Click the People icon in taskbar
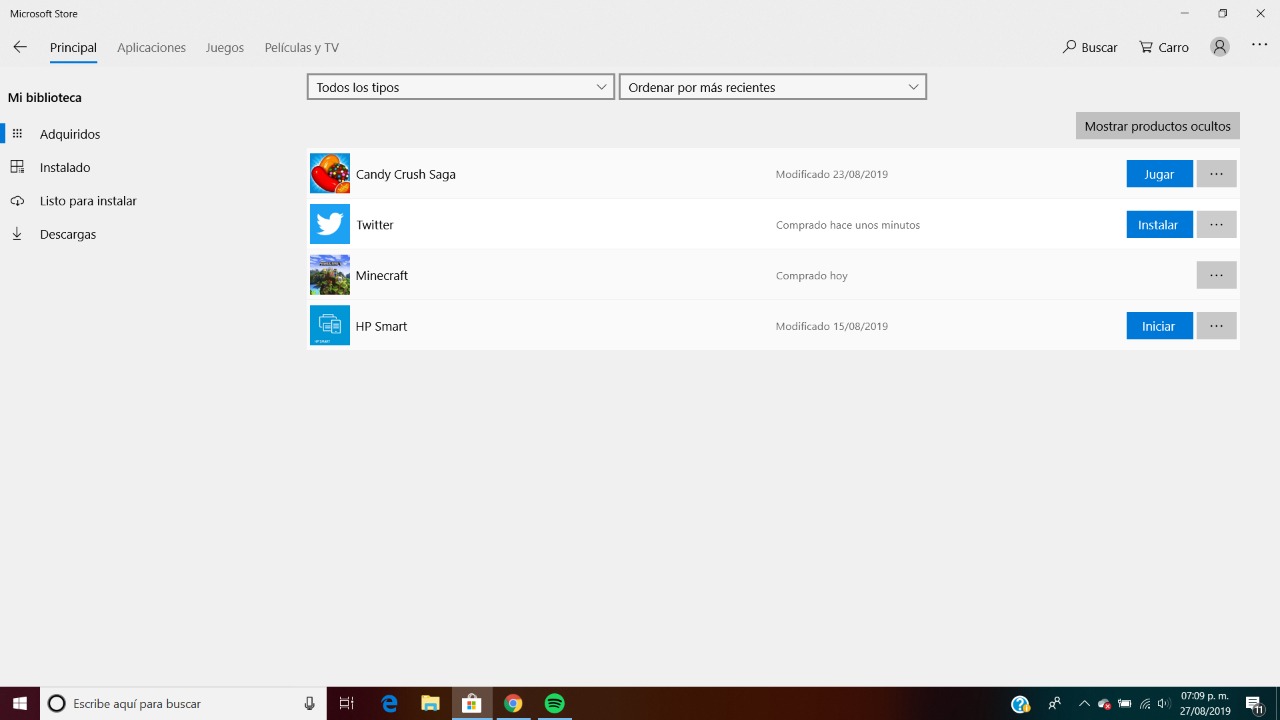The height and width of the screenshot is (720, 1280). pos(1054,704)
